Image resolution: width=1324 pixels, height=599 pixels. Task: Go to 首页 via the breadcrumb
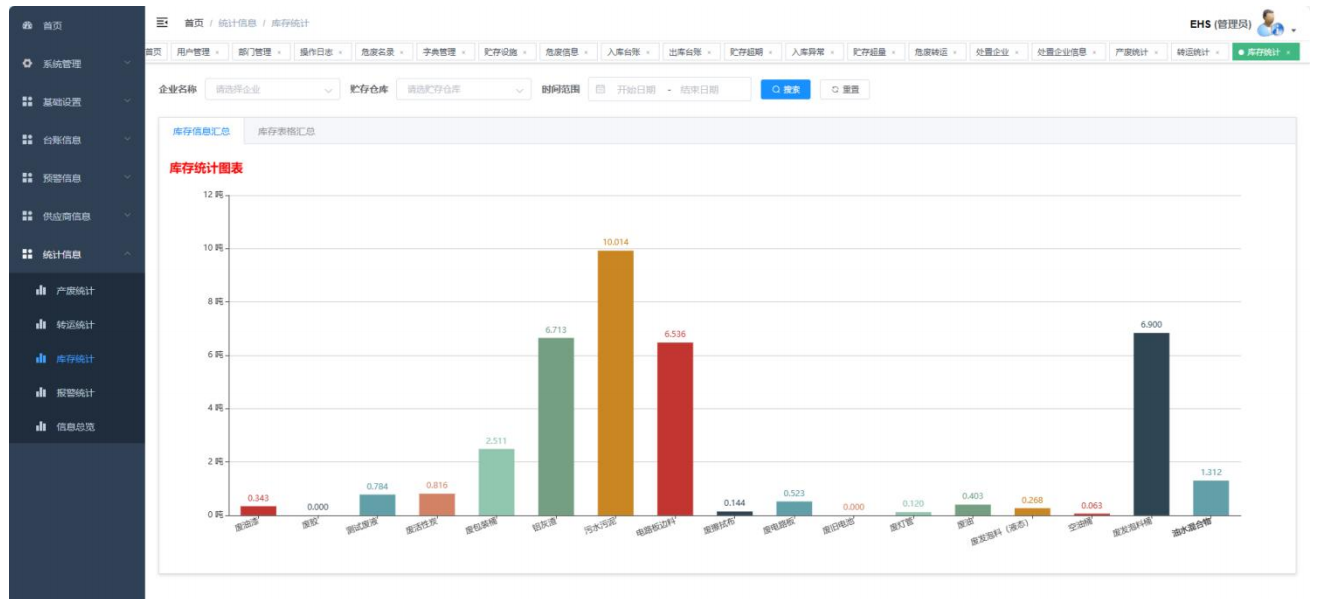(194, 23)
